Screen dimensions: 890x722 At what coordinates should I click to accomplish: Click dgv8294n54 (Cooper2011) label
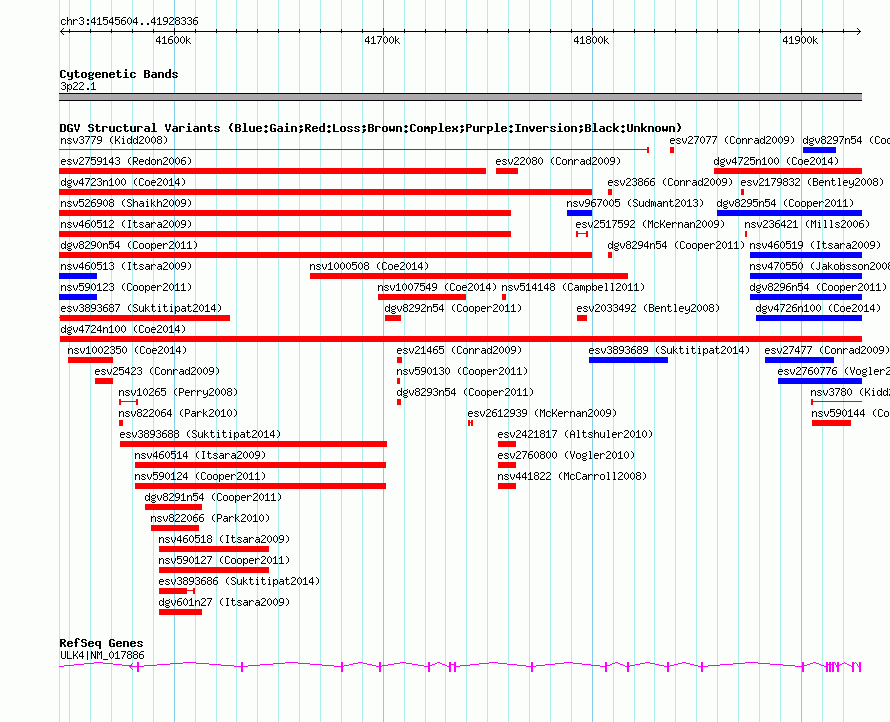point(676,245)
